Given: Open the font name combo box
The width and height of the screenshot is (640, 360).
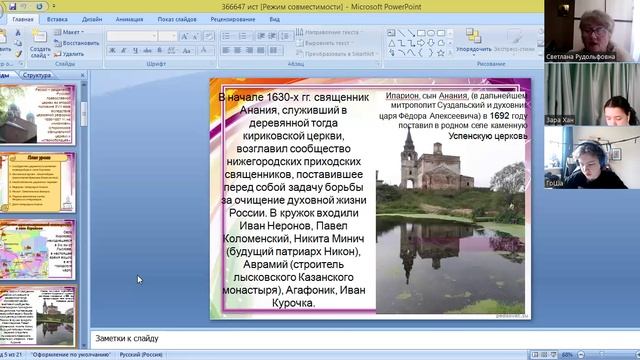Looking at the screenshot, I should point(131,36).
